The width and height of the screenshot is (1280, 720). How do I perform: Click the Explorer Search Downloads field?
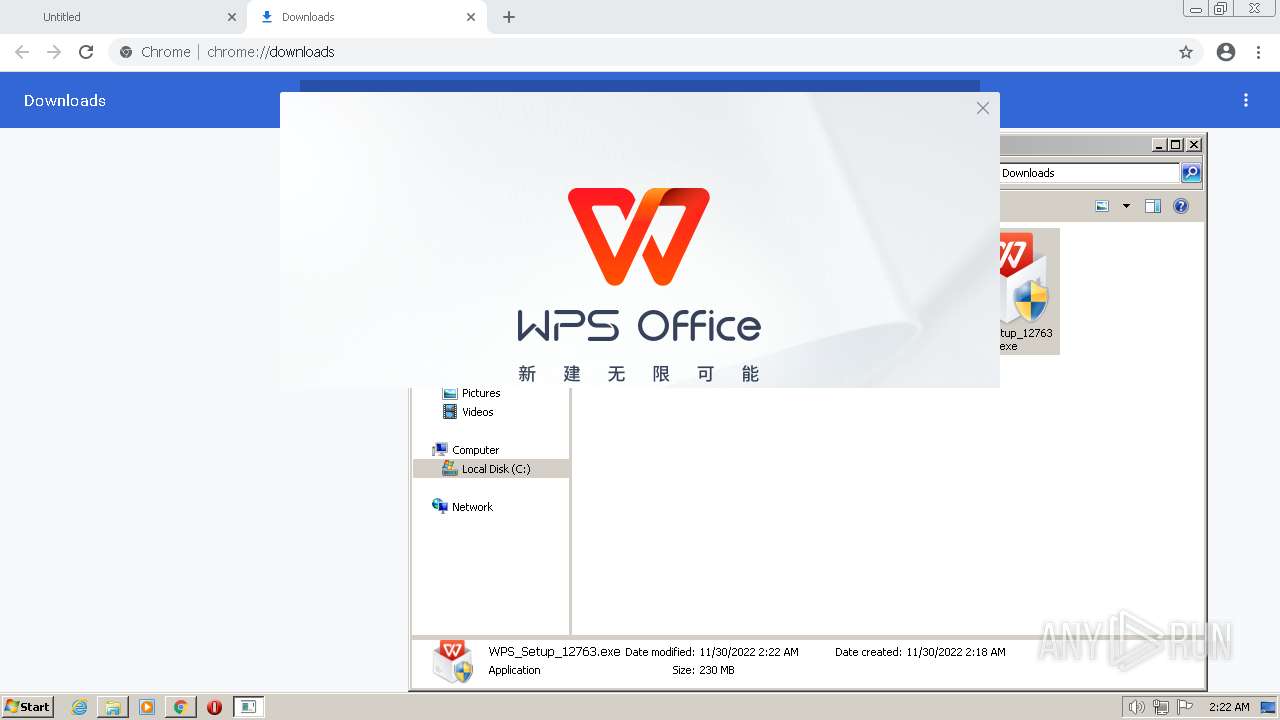(1089, 173)
